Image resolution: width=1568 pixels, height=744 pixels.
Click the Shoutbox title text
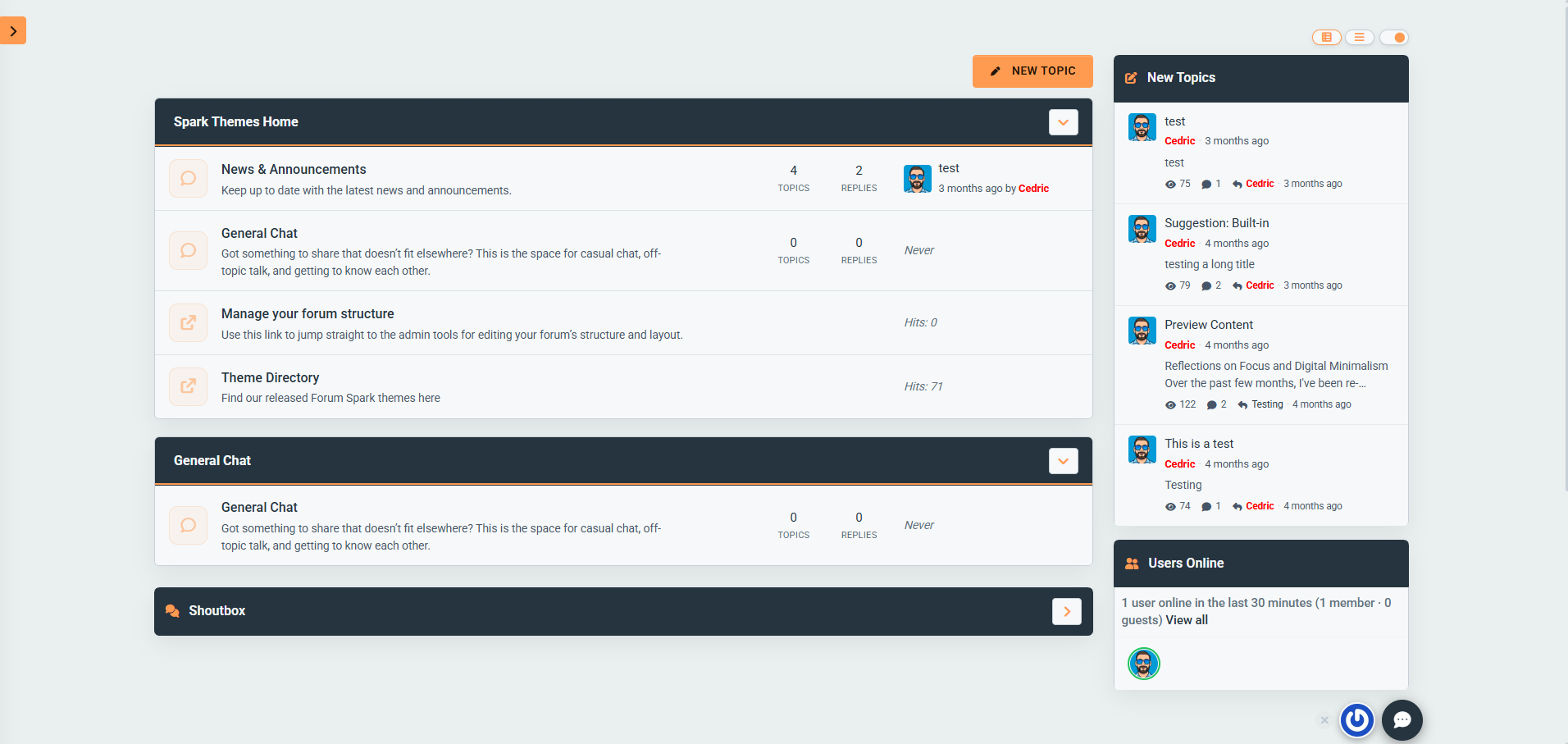click(217, 610)
